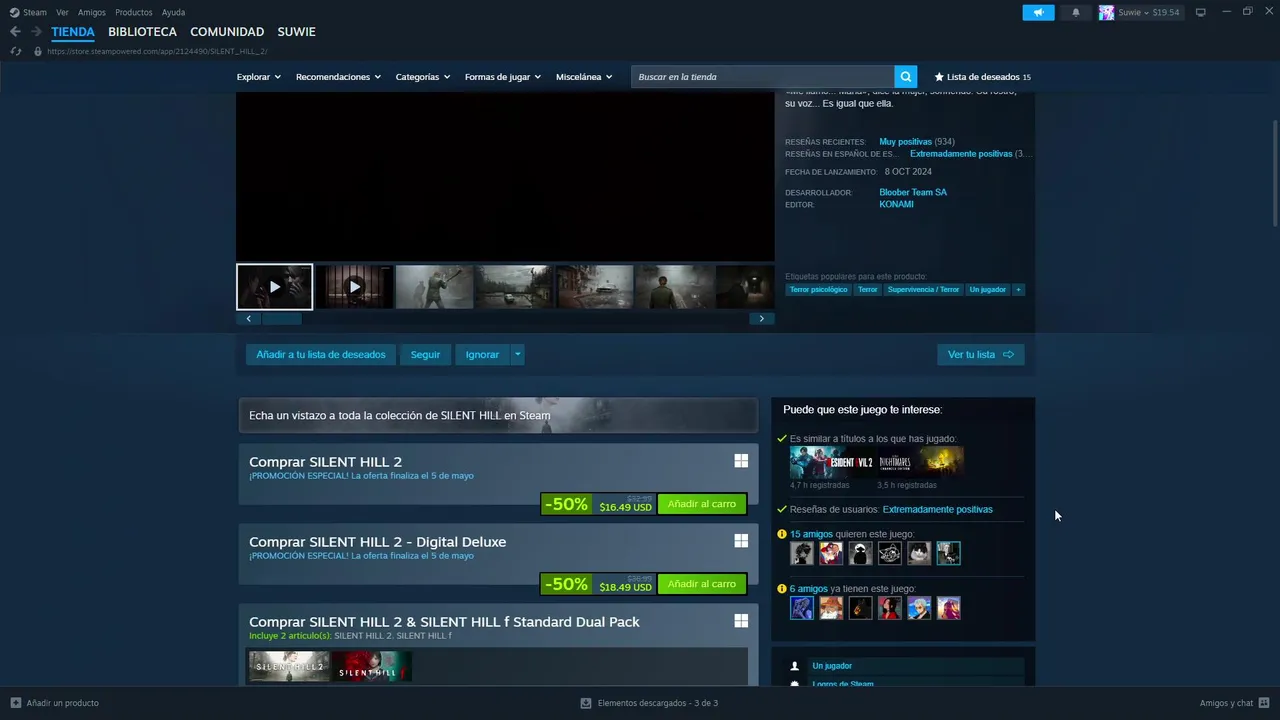Open the last friend avatar owning this game
The height and width of the screenshot is (720, 1280).
(x=948, y=608)
